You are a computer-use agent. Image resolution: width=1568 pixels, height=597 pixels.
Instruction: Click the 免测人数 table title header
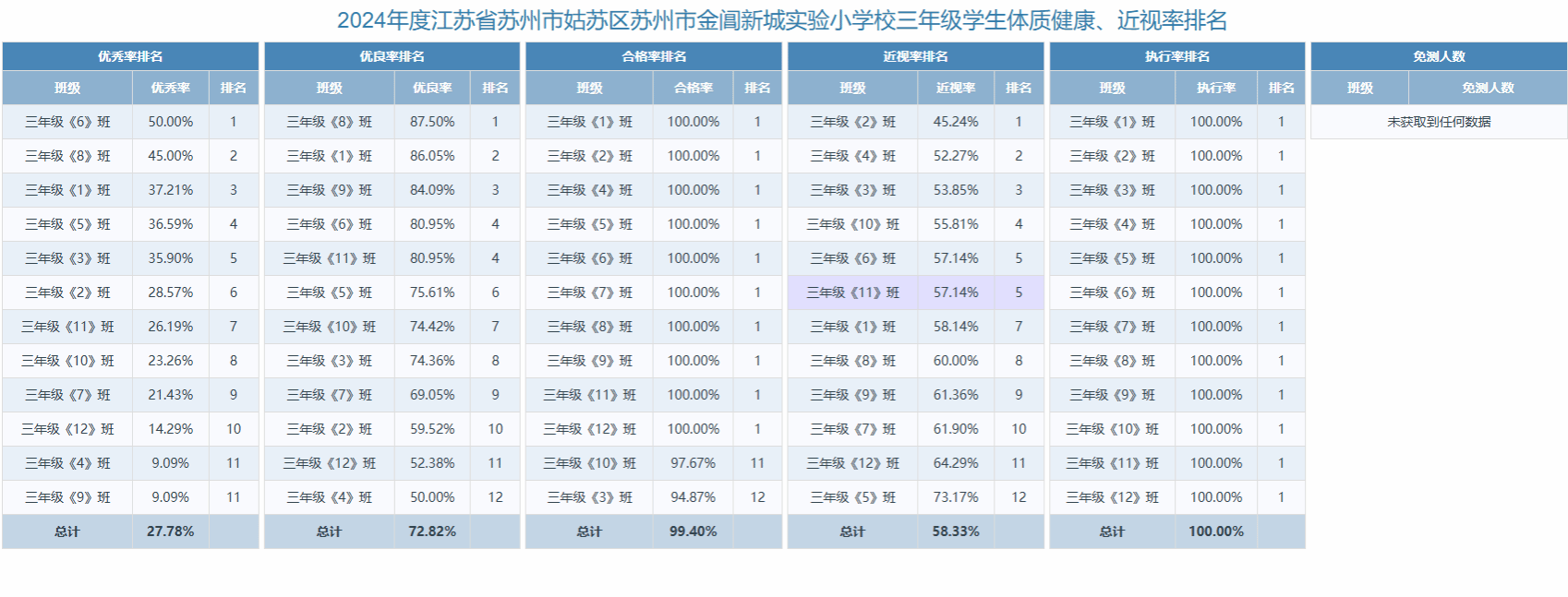point(1439,56)
